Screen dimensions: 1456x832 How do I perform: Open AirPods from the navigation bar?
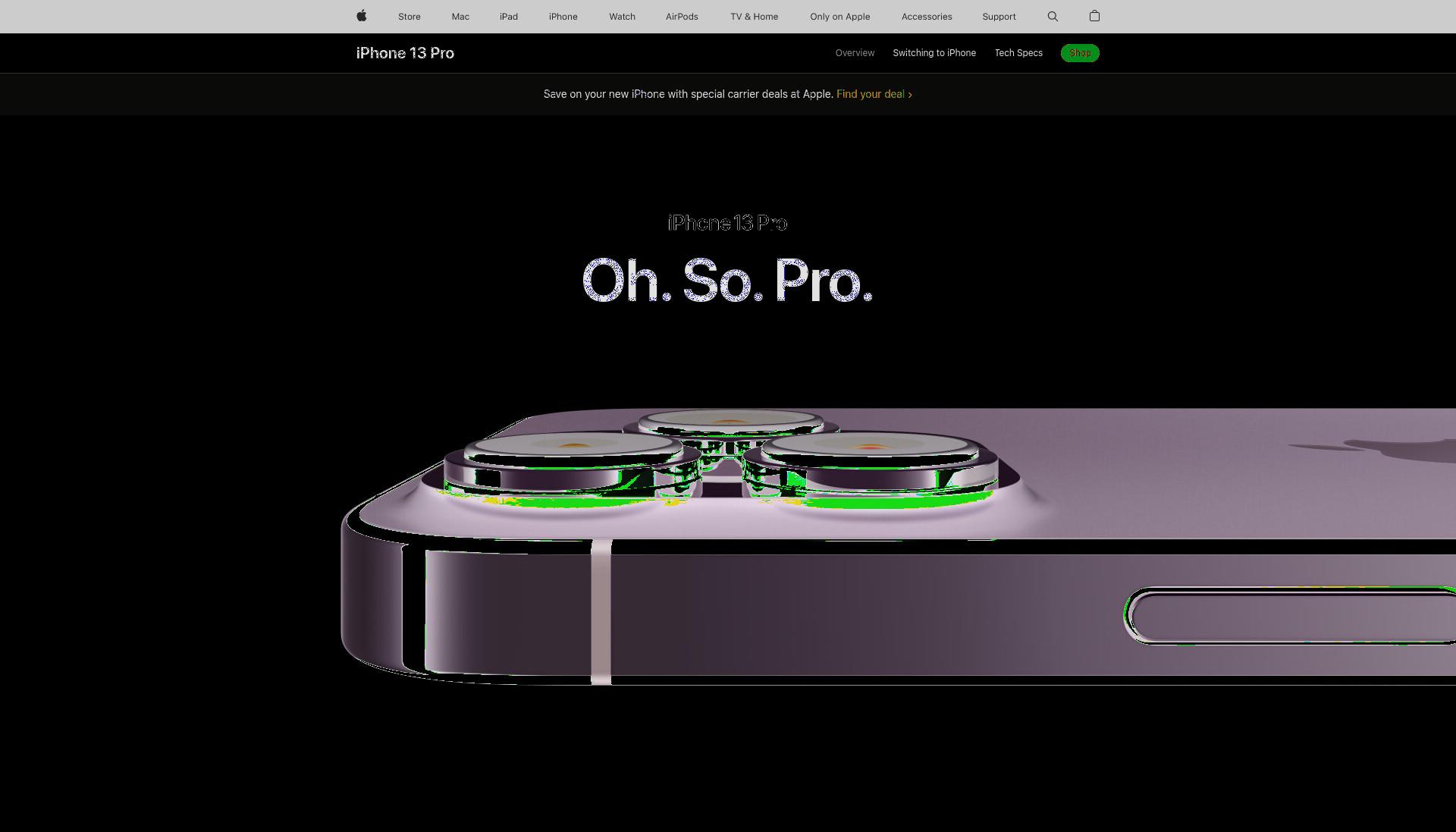pyautogui.click(x=682, y=17)
